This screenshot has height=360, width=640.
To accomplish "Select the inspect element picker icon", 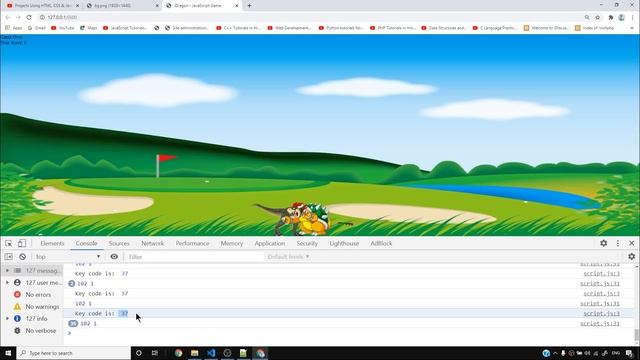I will tap(9, 243).
